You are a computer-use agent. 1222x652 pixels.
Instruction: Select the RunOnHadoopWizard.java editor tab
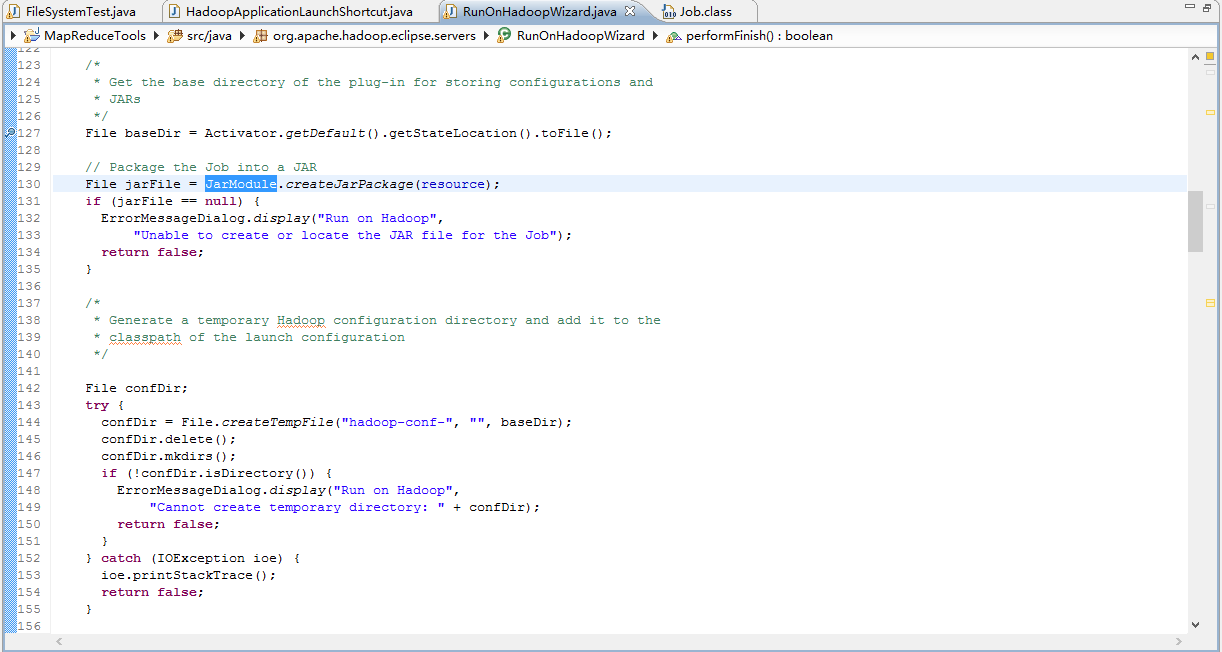539,12
